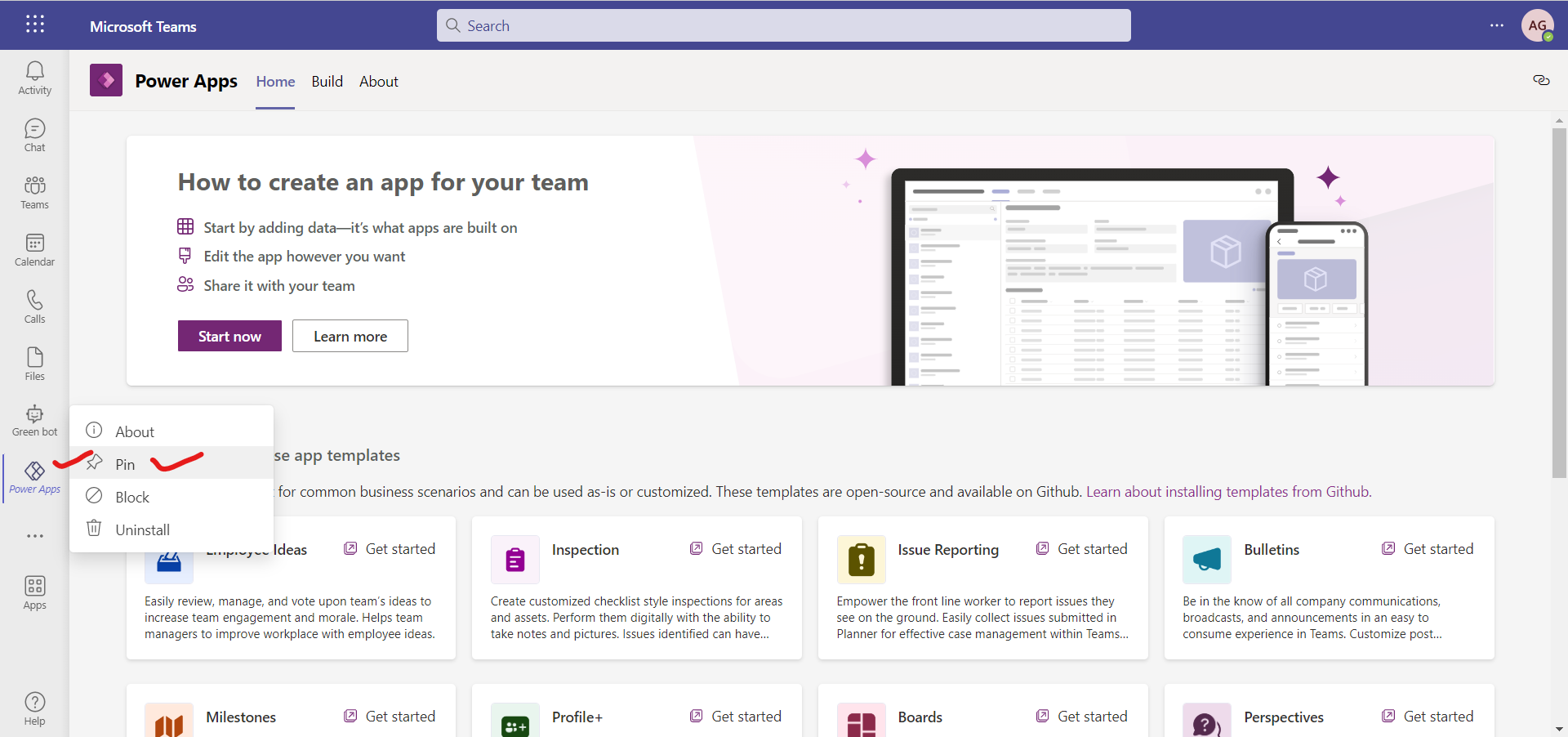
Task: Open the Microsoft 365 waffle launcher
Action: pos(34,25)
